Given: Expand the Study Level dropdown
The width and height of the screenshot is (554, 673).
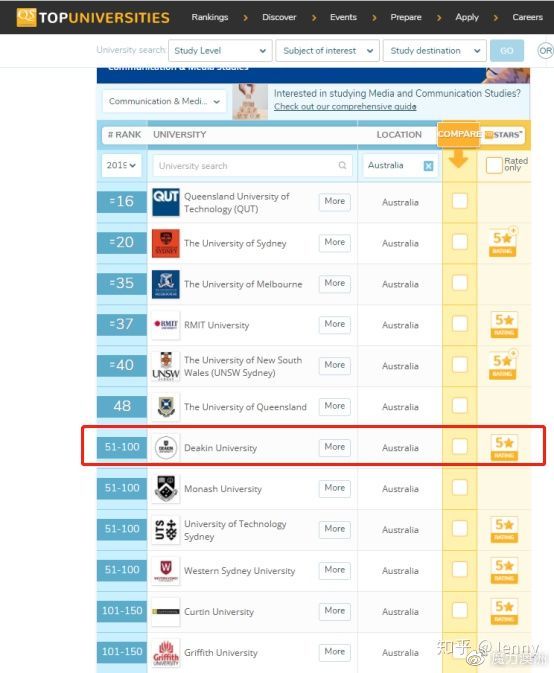Looking at the screenshot, I should click(220, 51).
